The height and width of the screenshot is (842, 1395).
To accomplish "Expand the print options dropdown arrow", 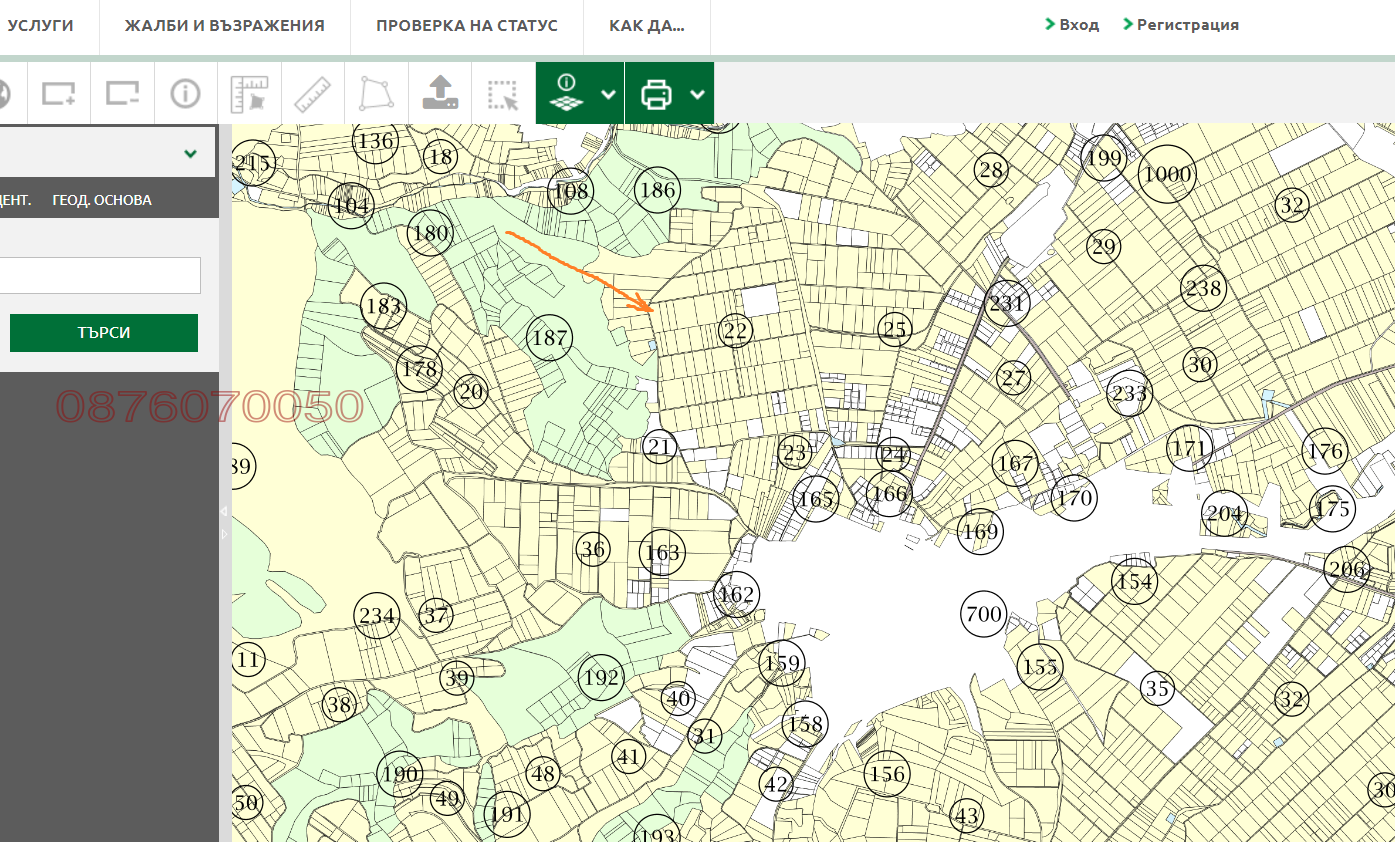I will click(697, 94).
